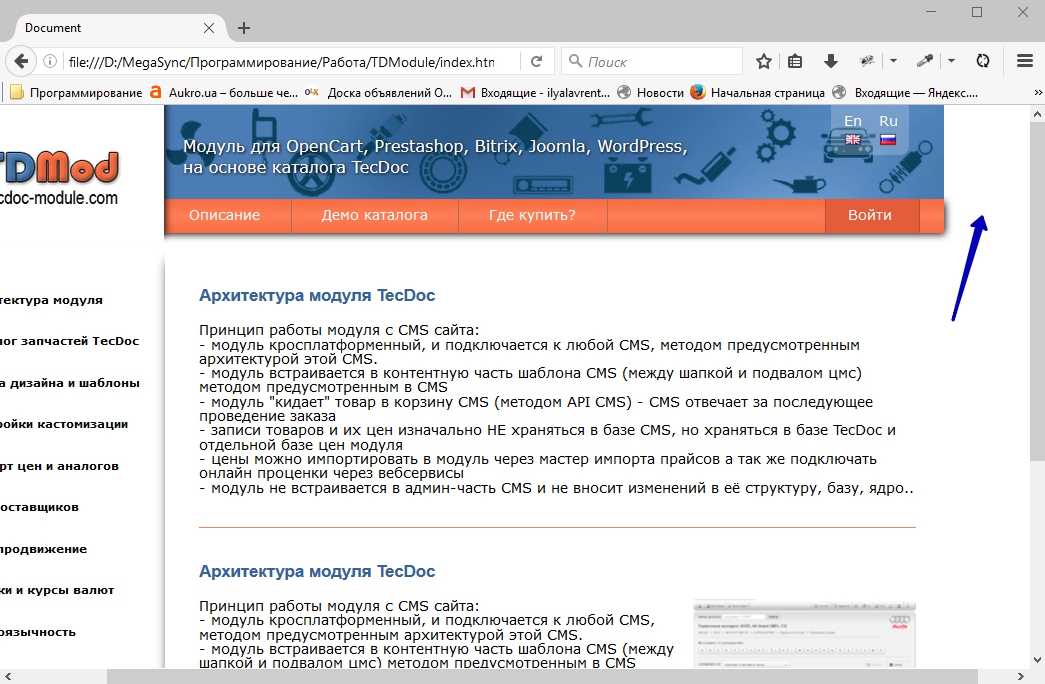1045x684 pixels.
Task: Reload the page with the refresh icon
Action: point(536,61)
